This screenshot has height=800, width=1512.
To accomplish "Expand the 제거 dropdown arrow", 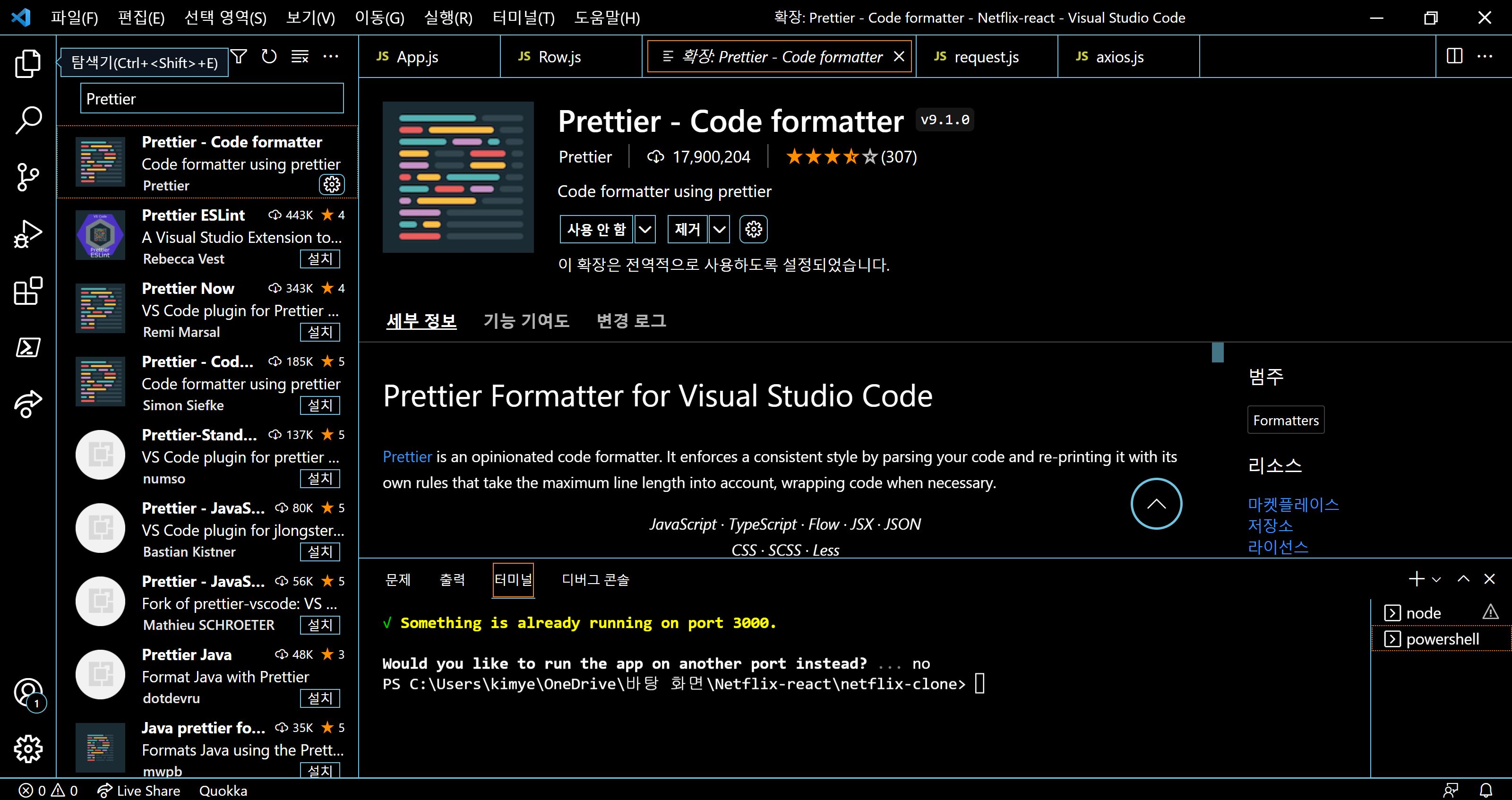I will (x=719, y=229).
